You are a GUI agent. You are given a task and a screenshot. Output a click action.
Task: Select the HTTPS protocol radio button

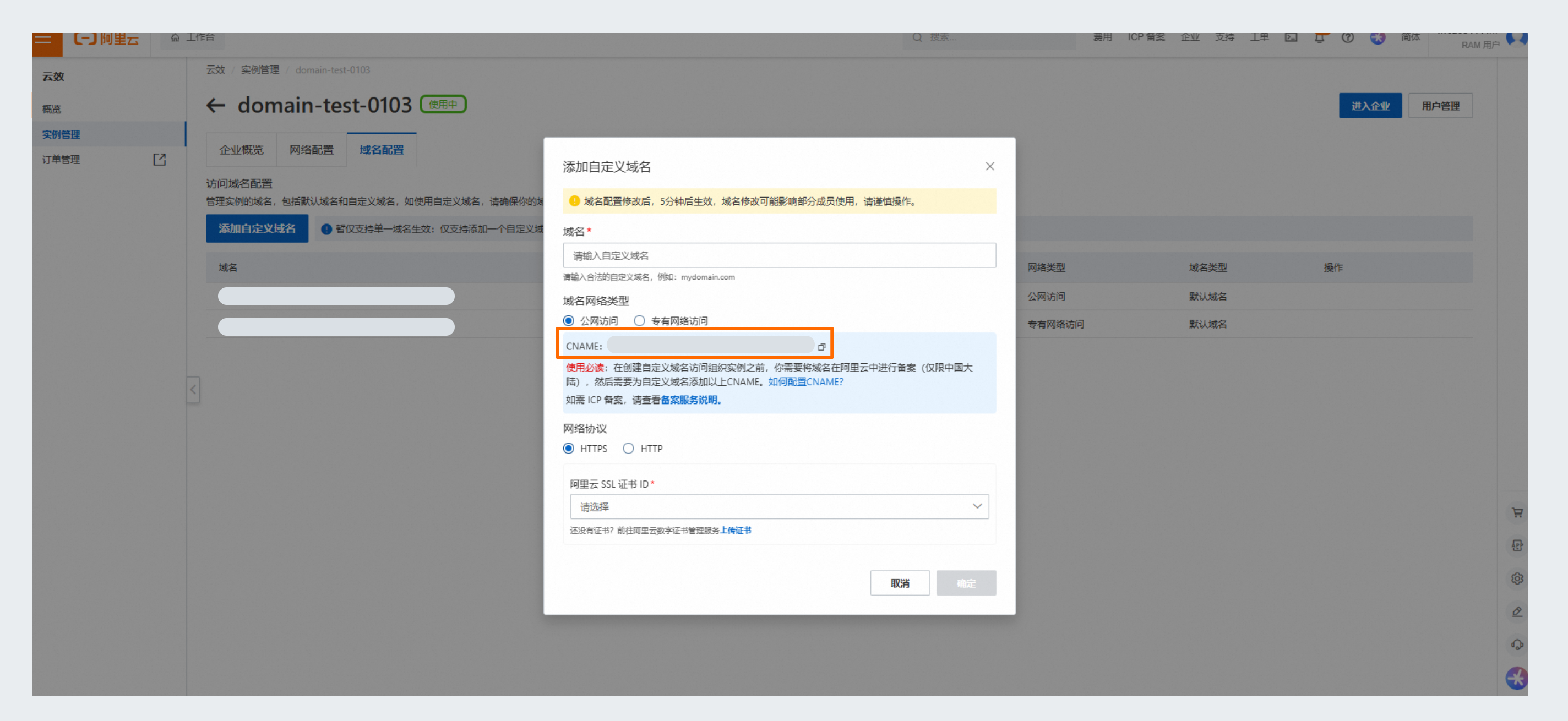click(x=569, y=449)
